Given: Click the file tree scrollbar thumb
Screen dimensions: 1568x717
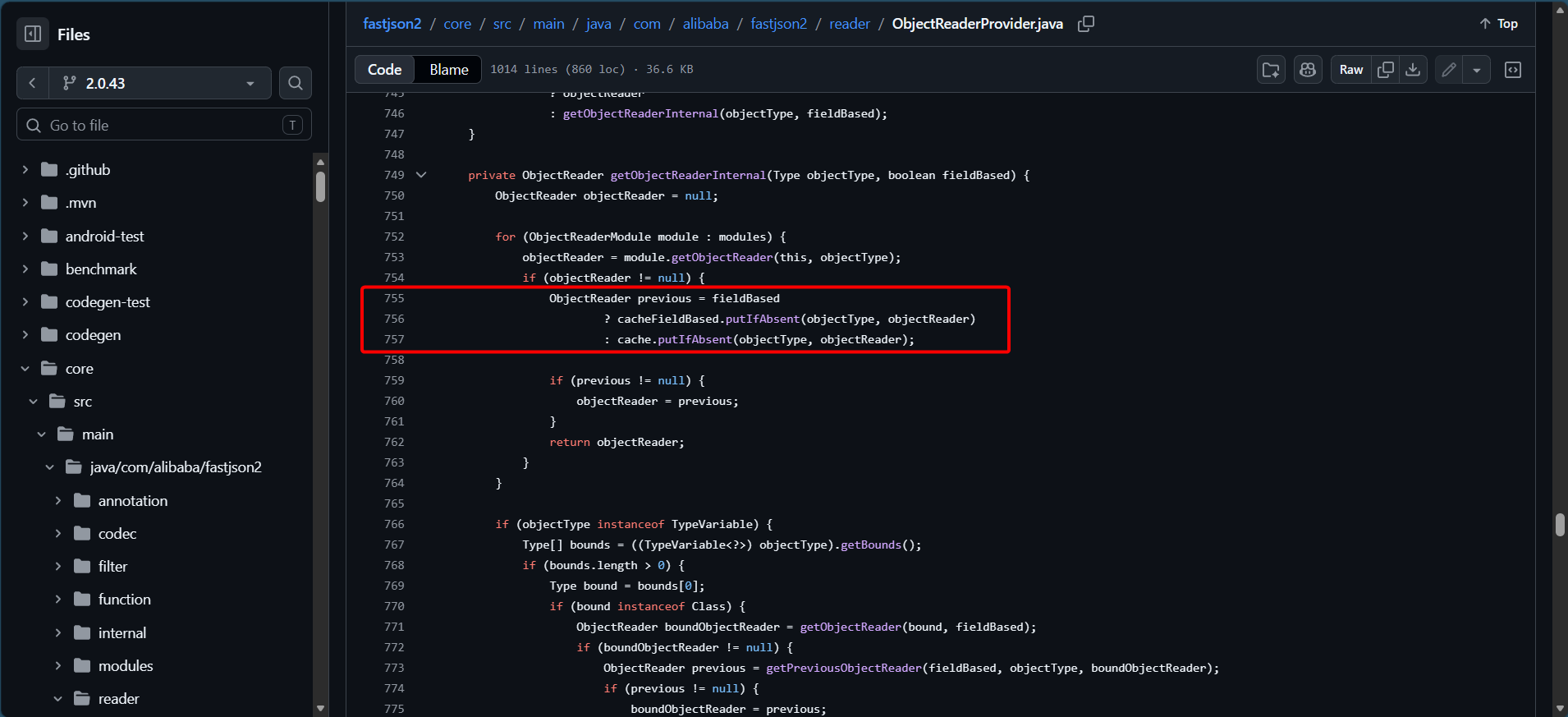Looking at the screenshot, I should (320, 186).
